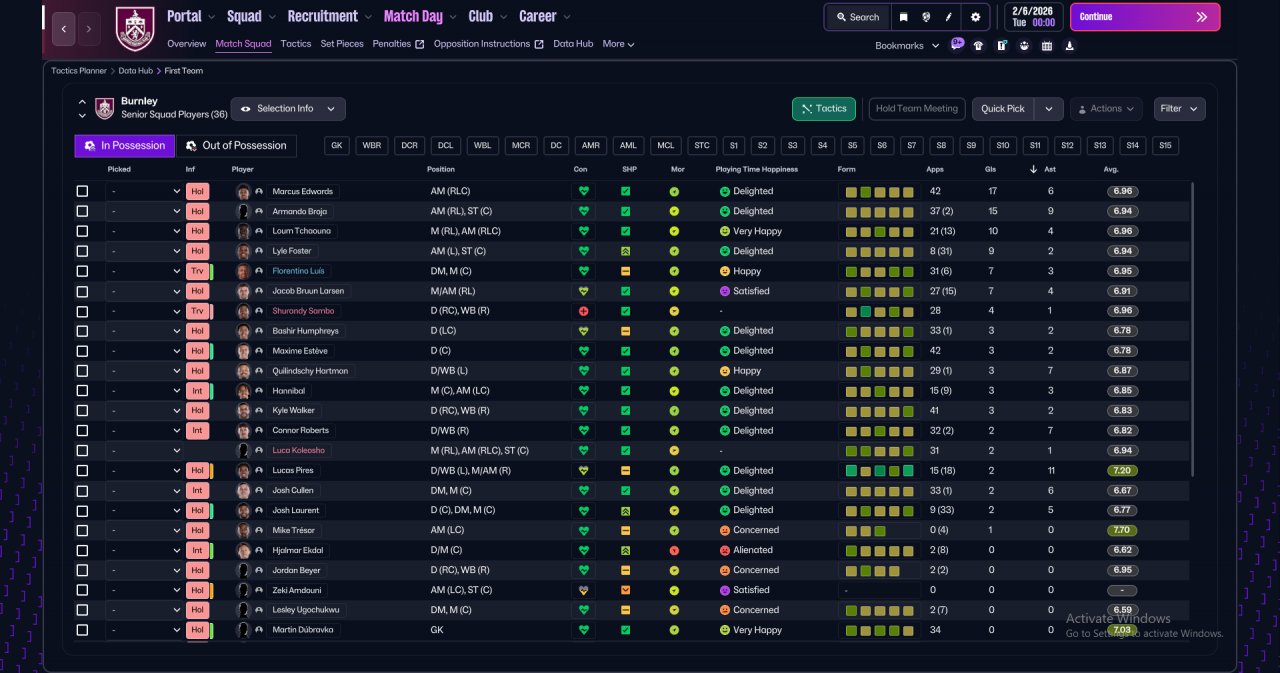Tick the checkbox for Marcus Edwards
This screenshot has height=673, width=1280.
click(x=82, y=191)
